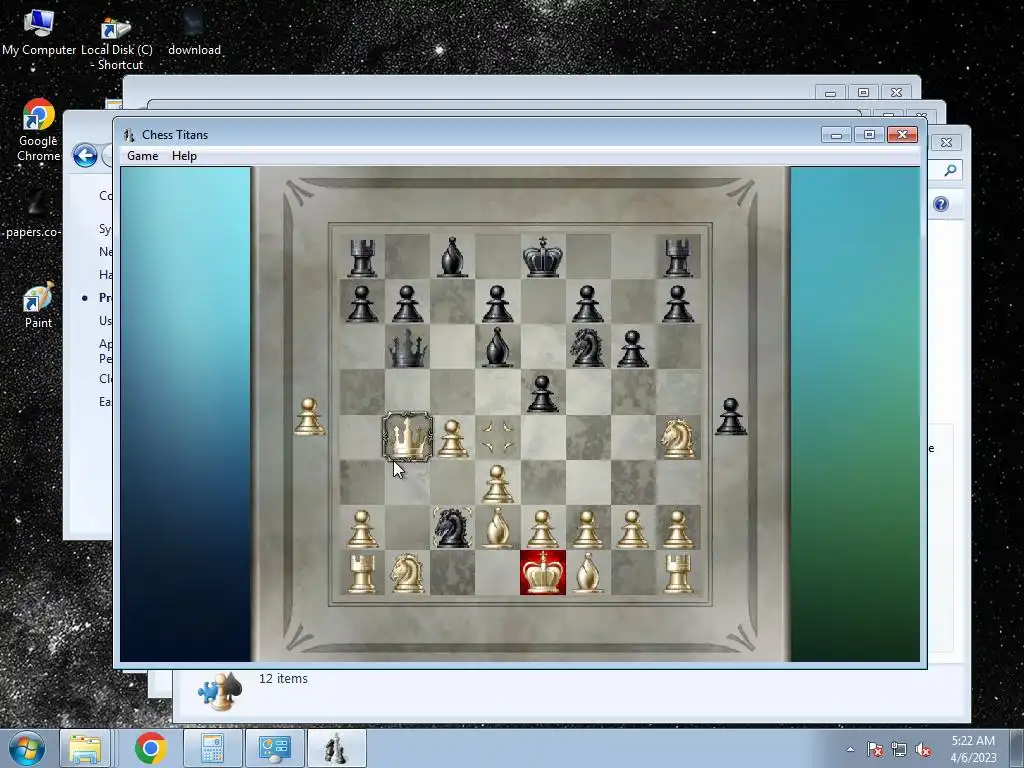The width and height of the screenshot is (1024, 768).
Task: Select the white pawn on e2
Action: [x=543, y=528]
